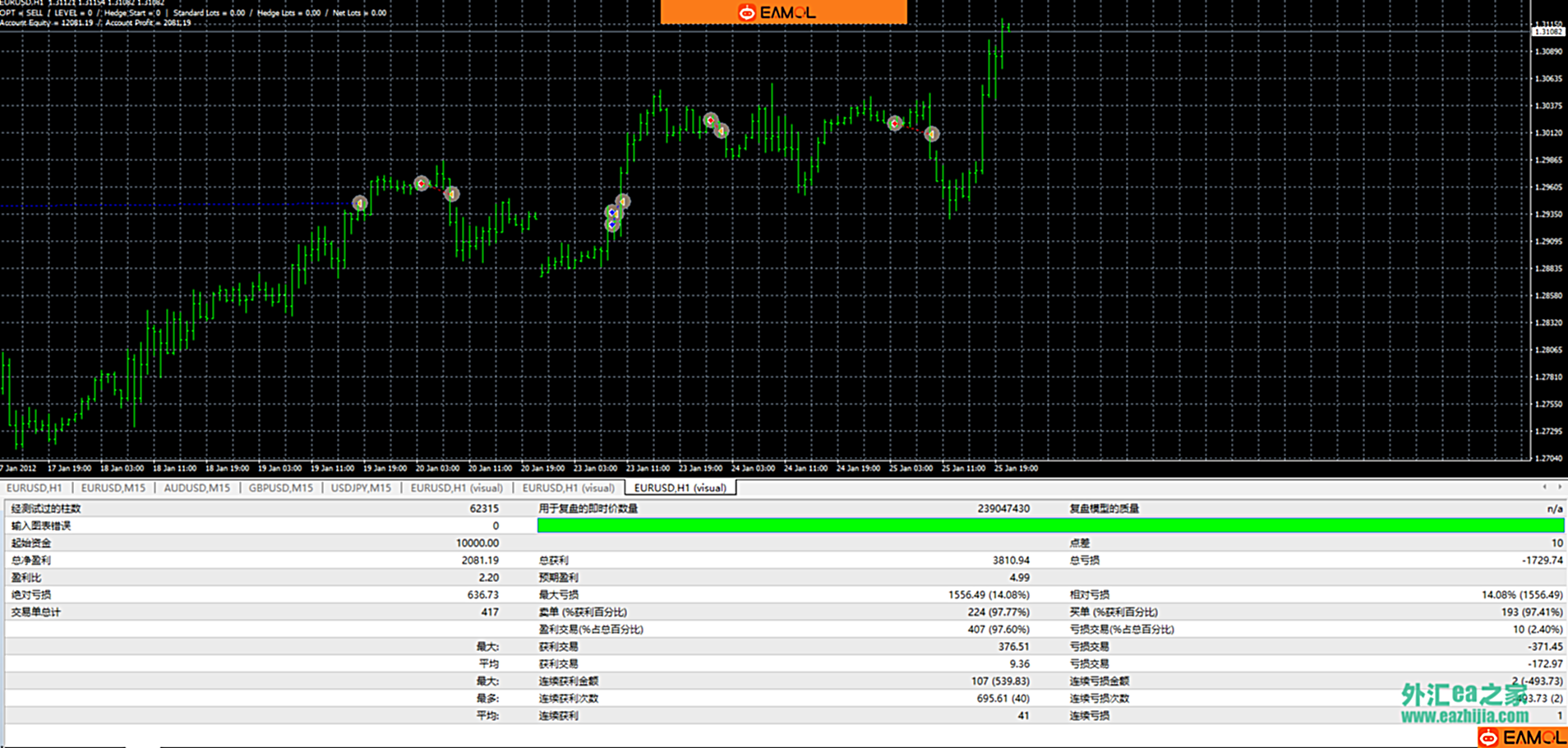
Task: Switch to the GBPUSD,M15 chart tab
Action: pyautogui.click(x=280, y=487)
